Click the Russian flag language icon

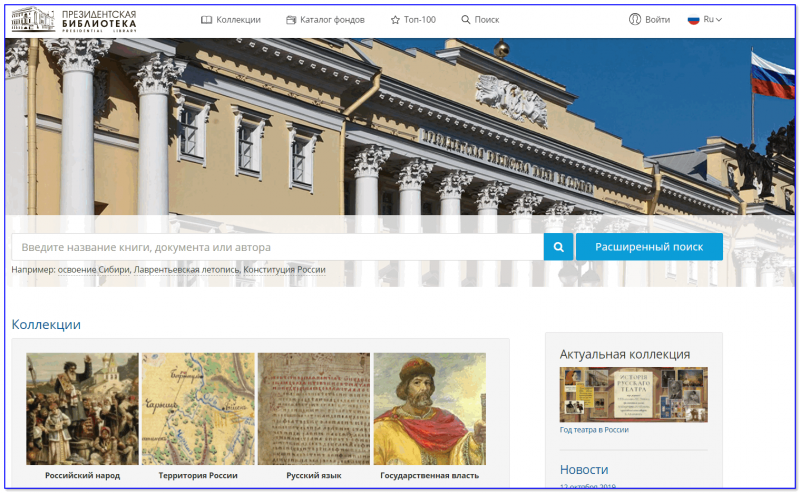coord(693,19)
